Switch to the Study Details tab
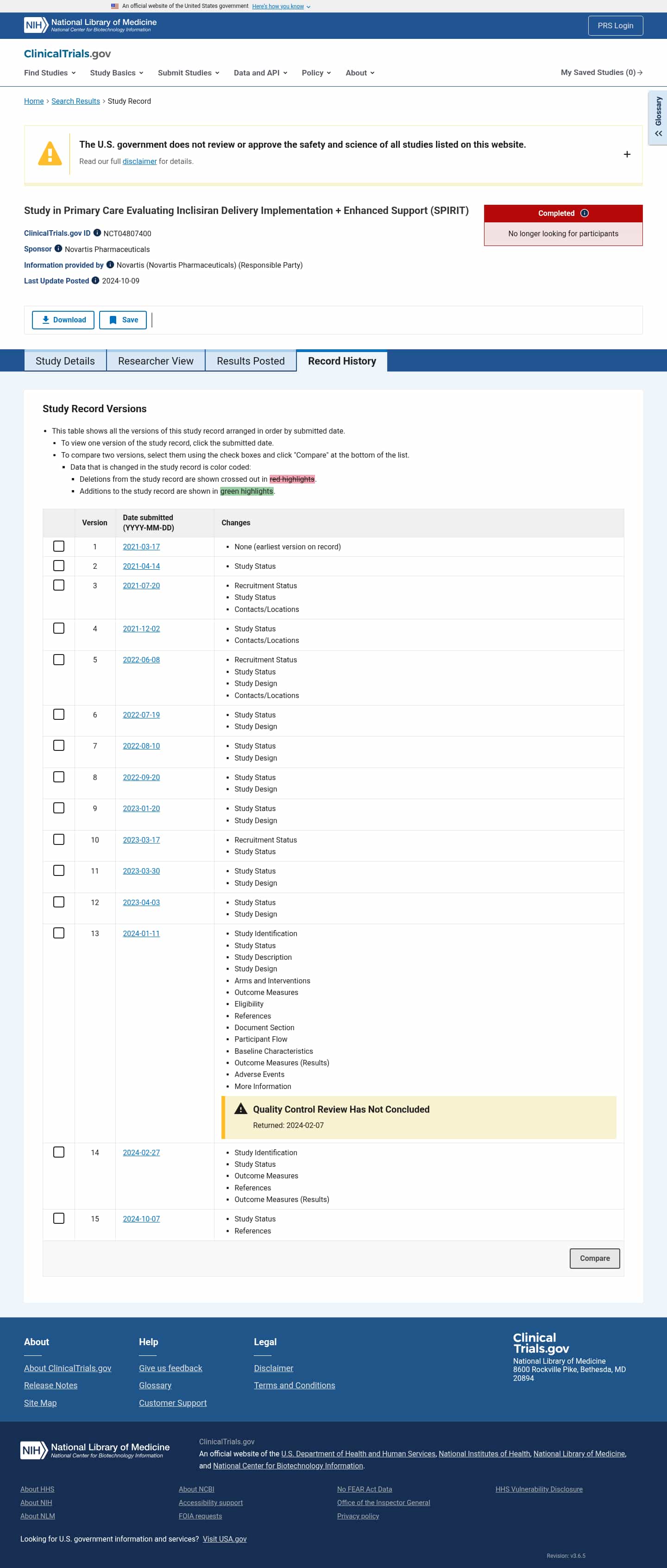The width and height of the screenshot is (667, 1568). tap(65, 360)
